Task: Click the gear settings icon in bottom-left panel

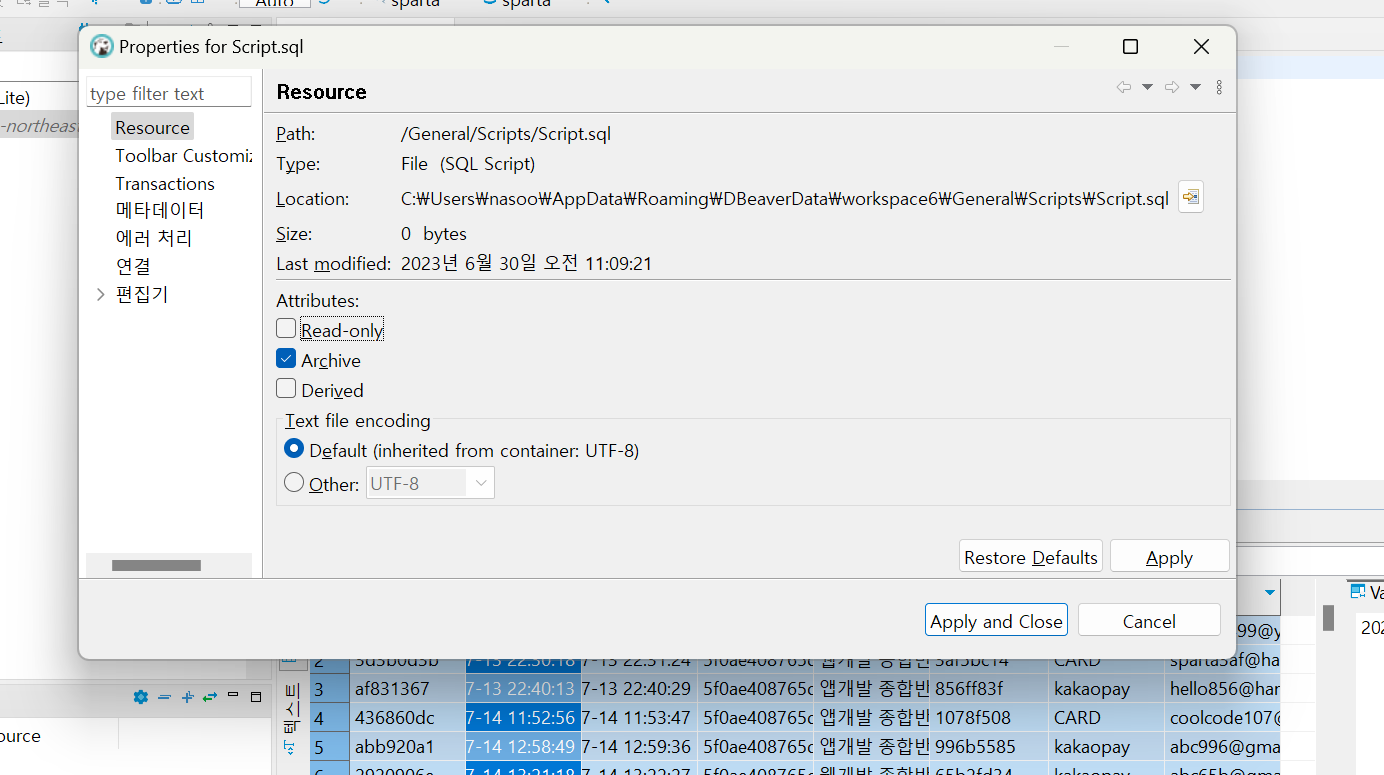Action: pos(140,697)
